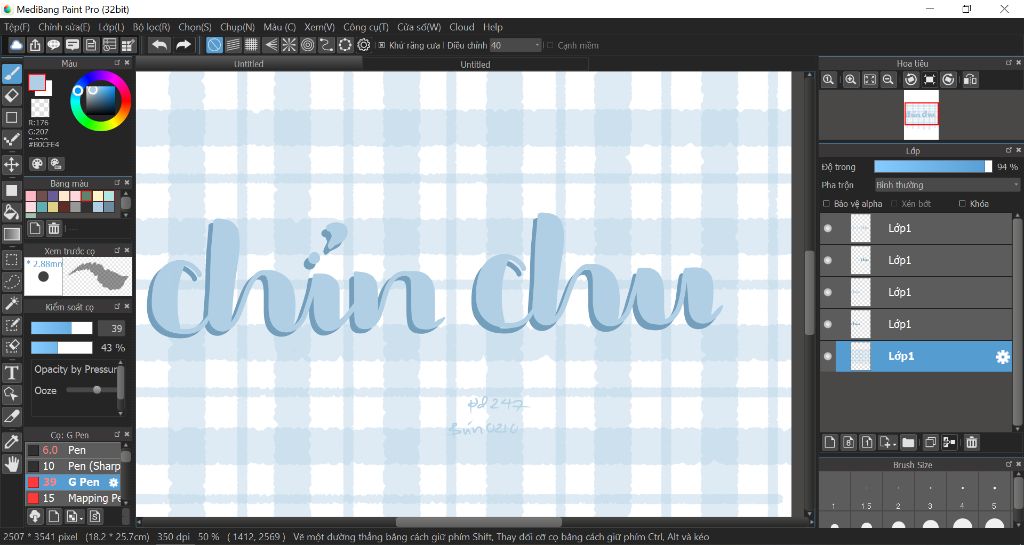Click the Redo arrow button
Screen dimensions: 1024x545
[184, 45]
